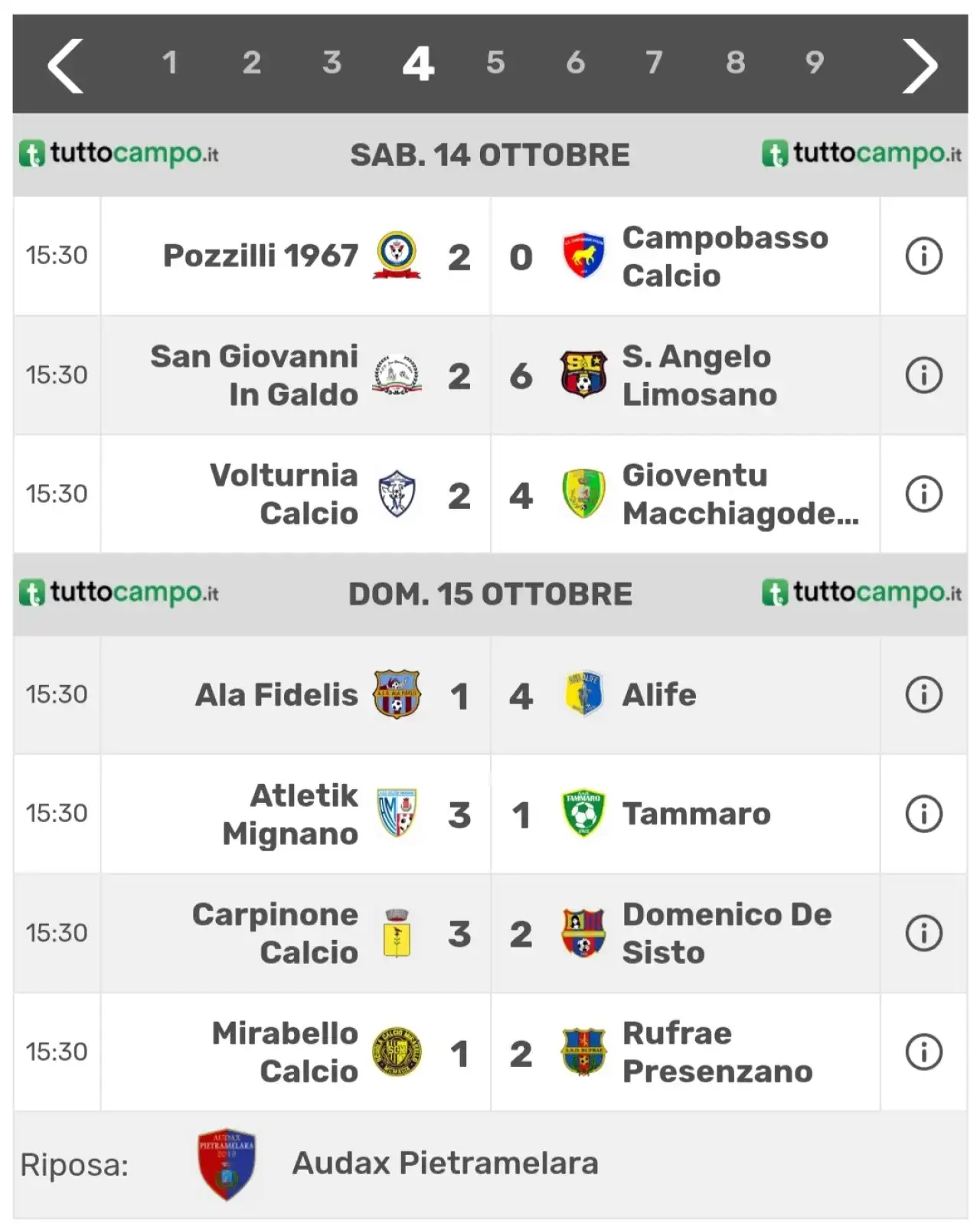Click the Campobasso Calcio team logo
The image size is (980, 1224).
[x=583, y=256]
